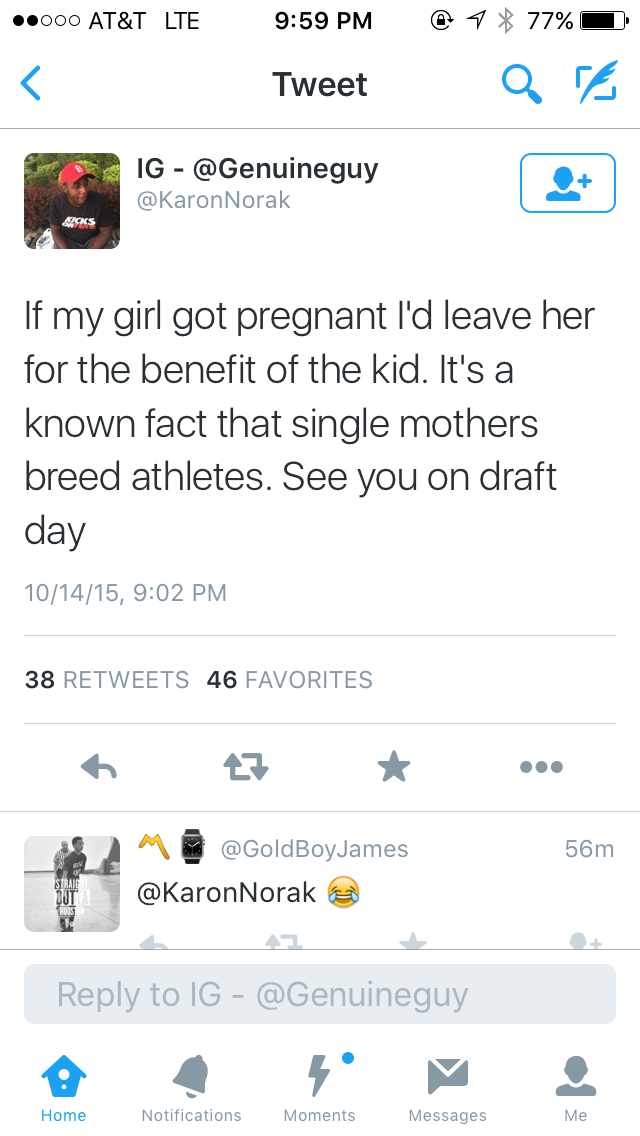Screen dimensions: 640x1136
Task: Open the Notifications tab
Action: click(191, 1088)
